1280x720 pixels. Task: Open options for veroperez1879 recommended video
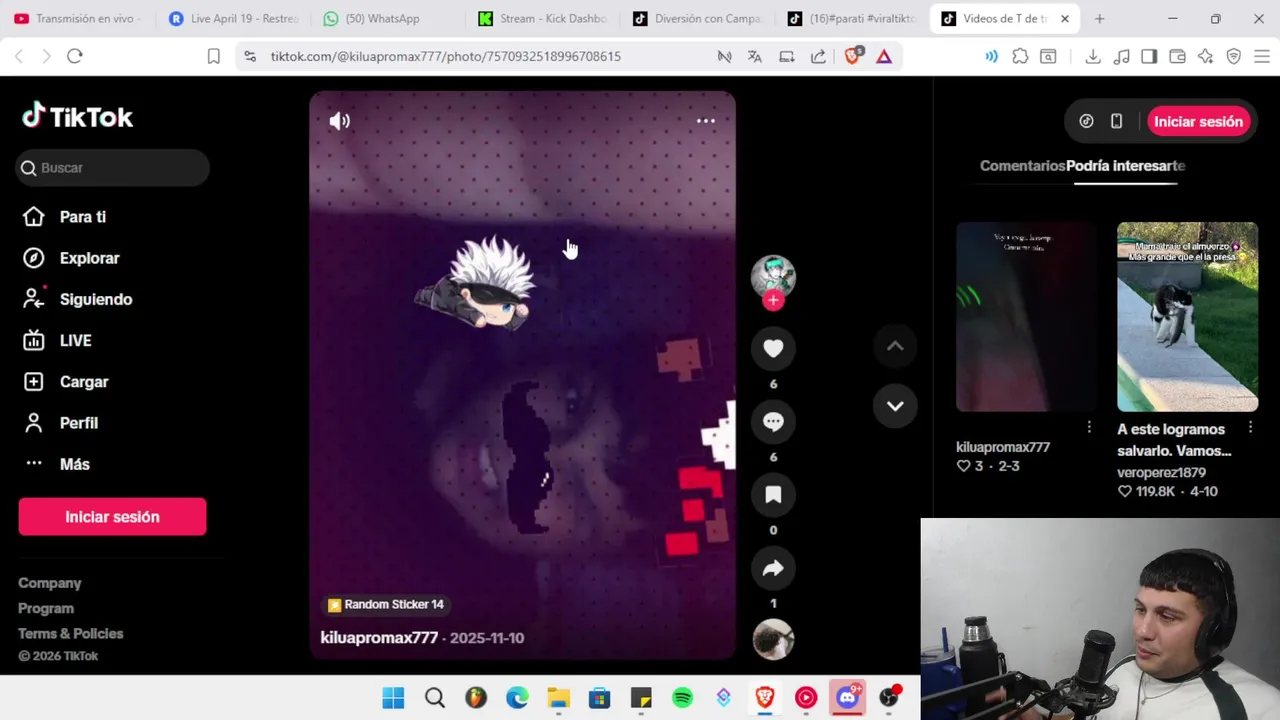[x=1250, y=427]
